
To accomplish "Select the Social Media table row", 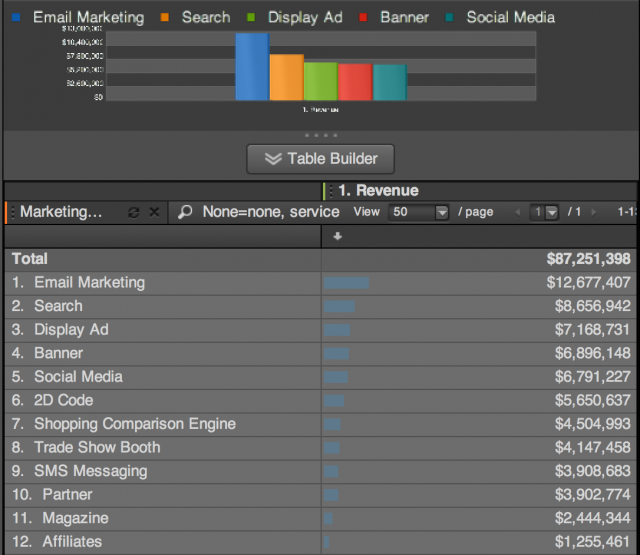I will click(320, 377).
